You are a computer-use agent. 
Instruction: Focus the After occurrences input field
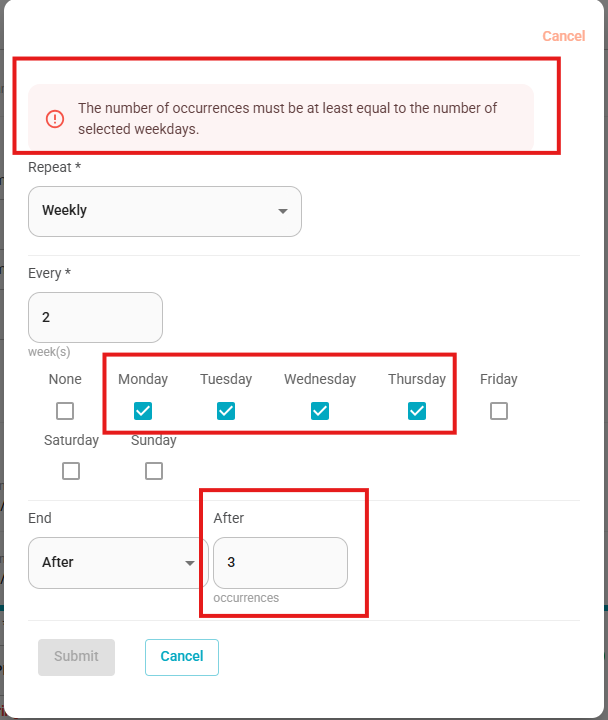pos(281,563)
